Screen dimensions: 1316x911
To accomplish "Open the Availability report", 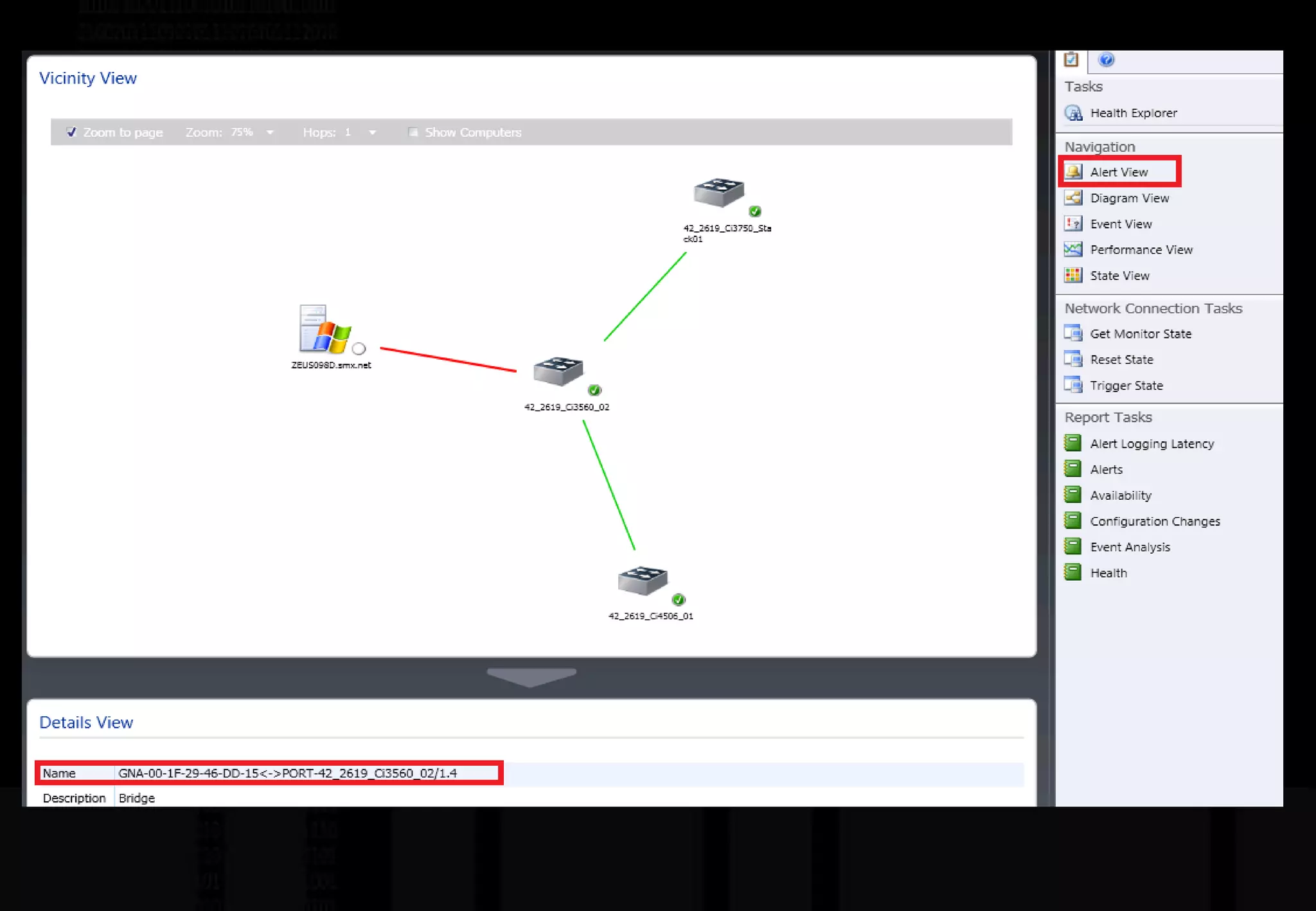I will [x=1120, y=495].
